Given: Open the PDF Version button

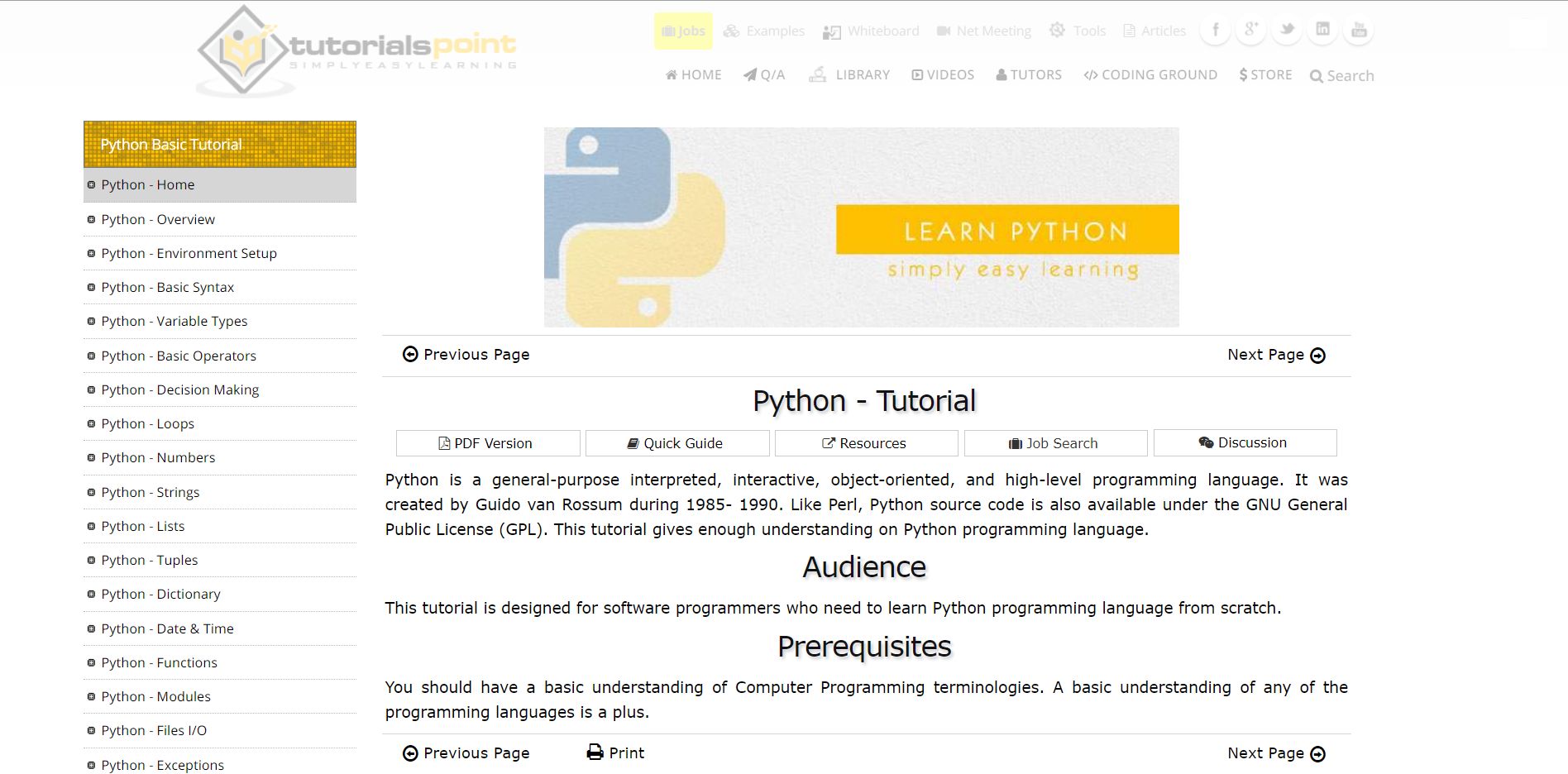Looking at the screenshot, I should [x=488, y=443].
